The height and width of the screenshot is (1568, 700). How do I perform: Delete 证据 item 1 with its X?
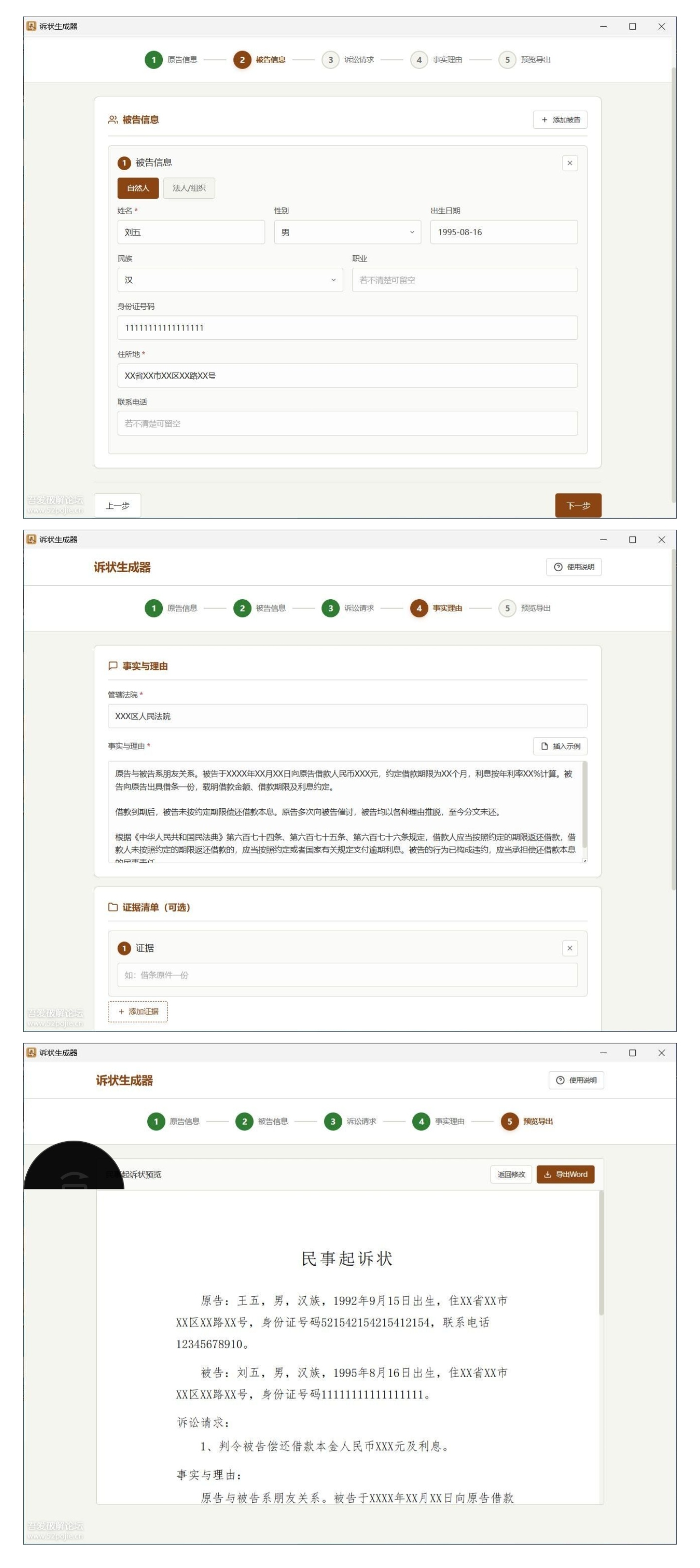[569, 948]
